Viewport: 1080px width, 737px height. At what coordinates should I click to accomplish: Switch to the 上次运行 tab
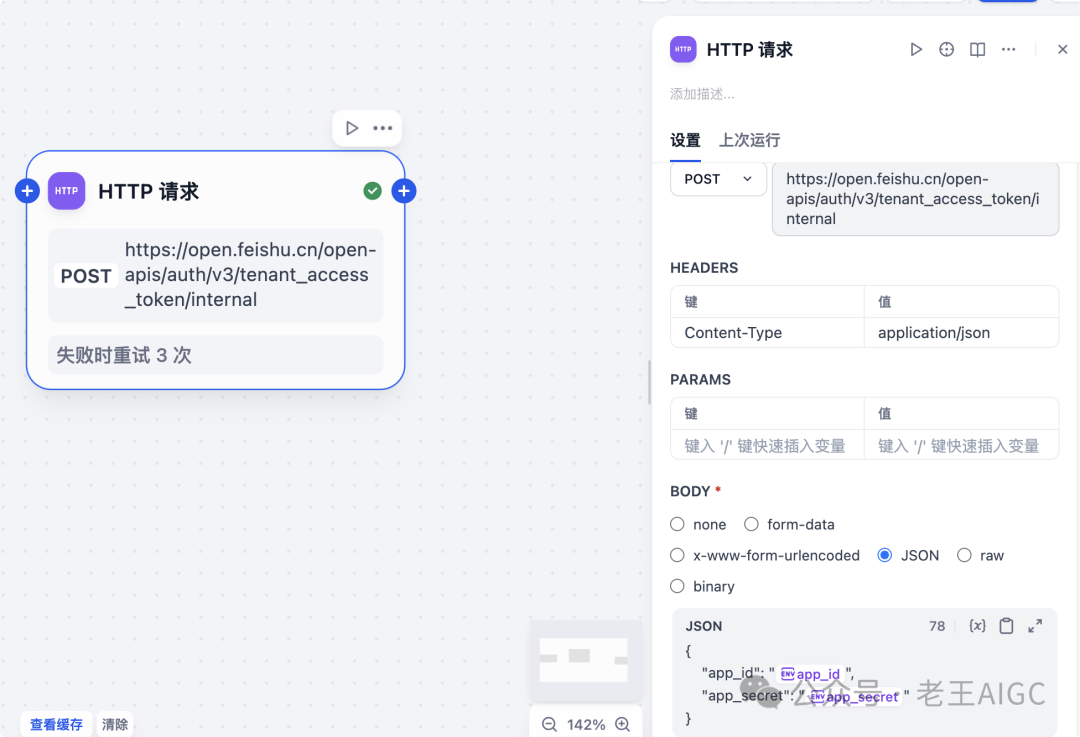click(749, 141)
